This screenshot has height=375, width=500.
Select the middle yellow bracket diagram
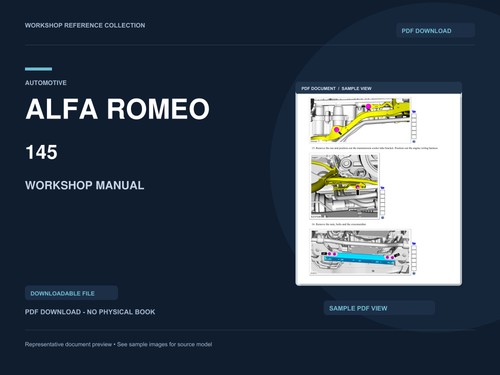(x=344, y=186)
